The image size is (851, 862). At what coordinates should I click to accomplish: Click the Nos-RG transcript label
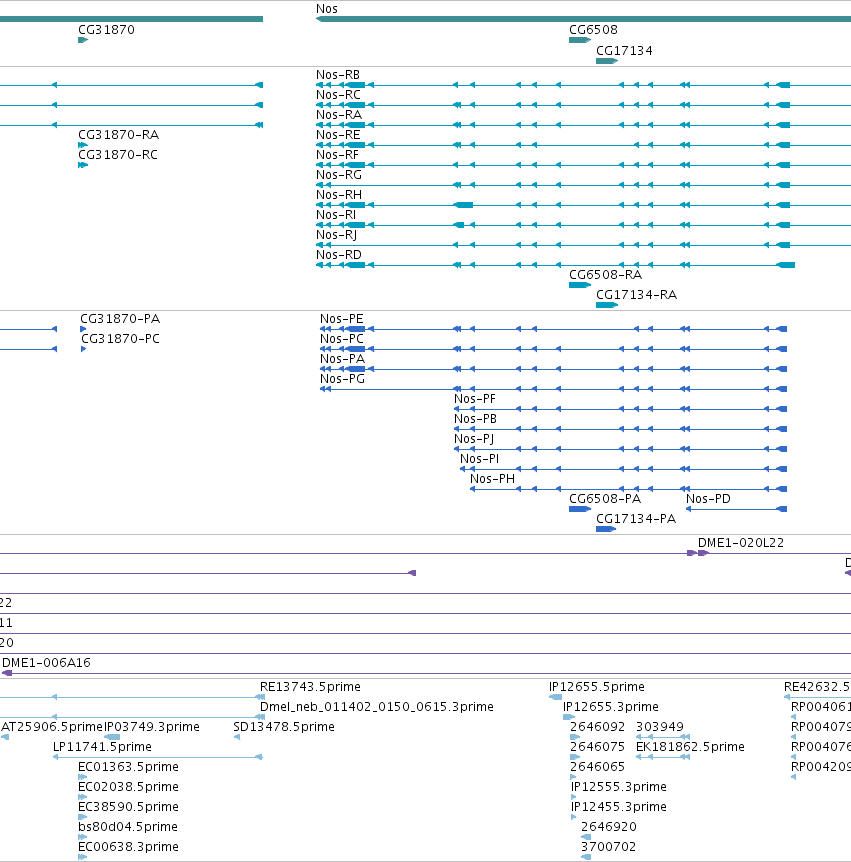[339, 175]
